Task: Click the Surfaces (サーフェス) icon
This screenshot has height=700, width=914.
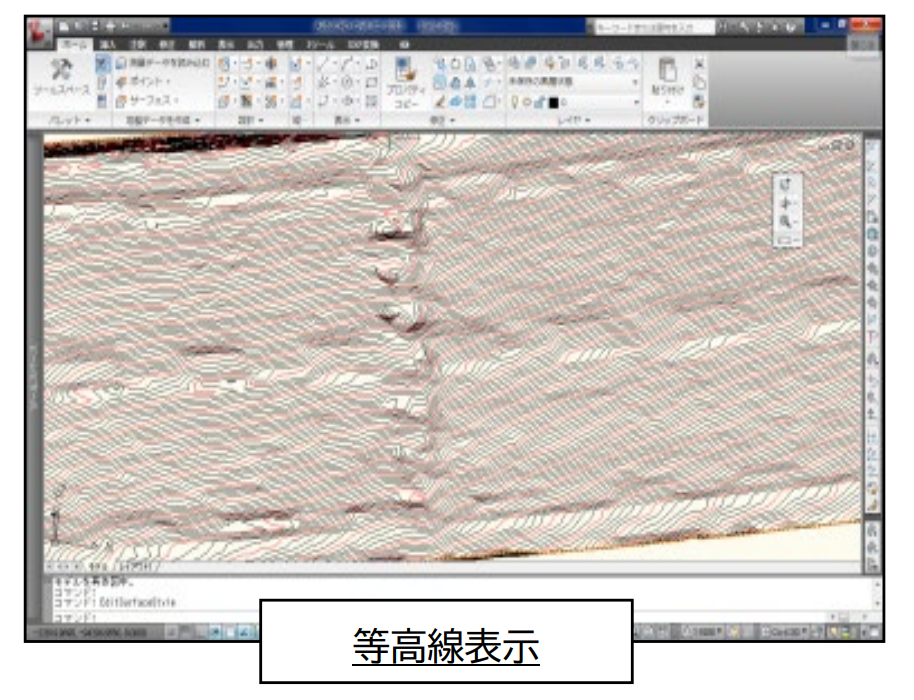Action: click(121, 101)
